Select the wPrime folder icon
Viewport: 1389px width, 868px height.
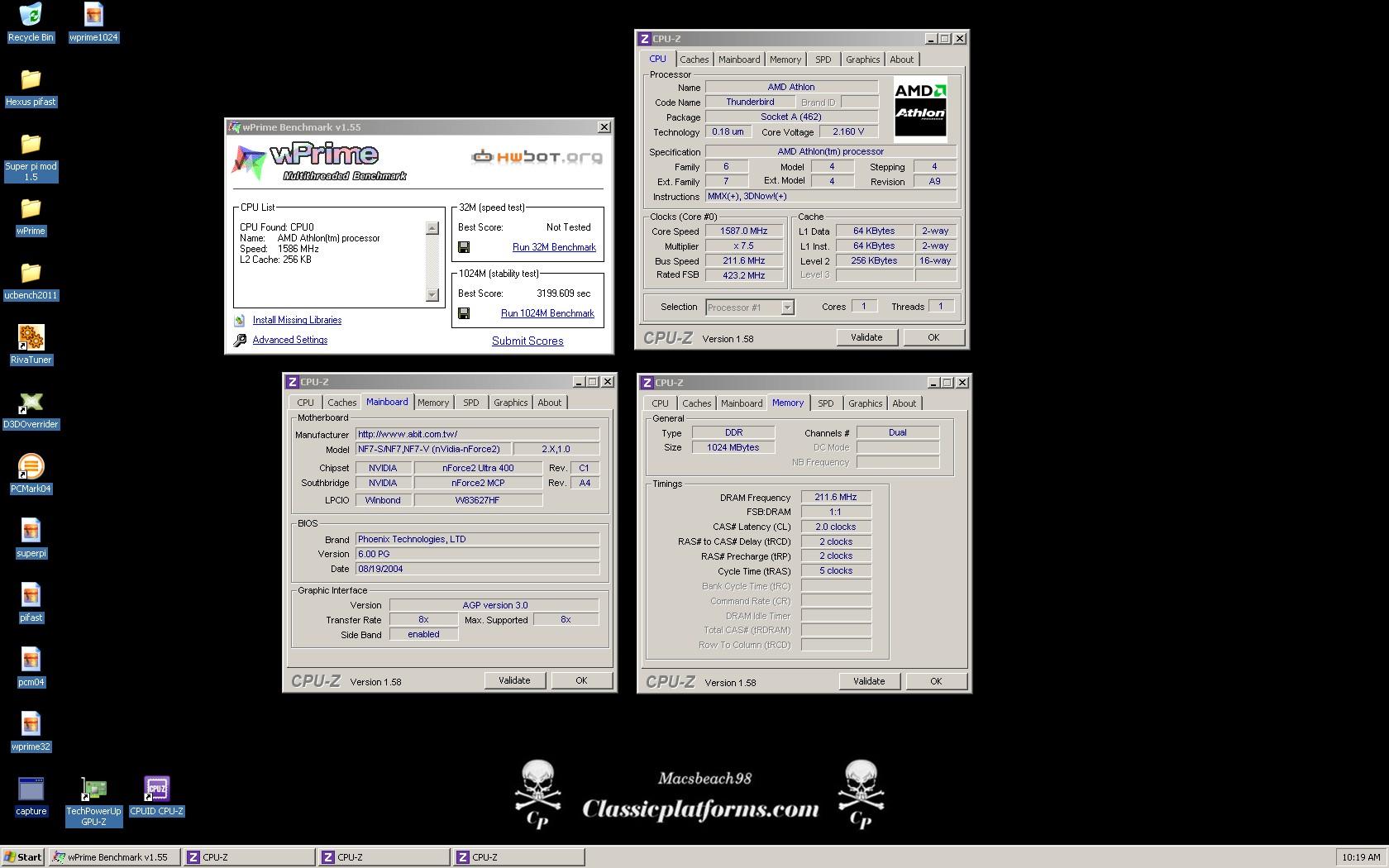pos(31,209)
